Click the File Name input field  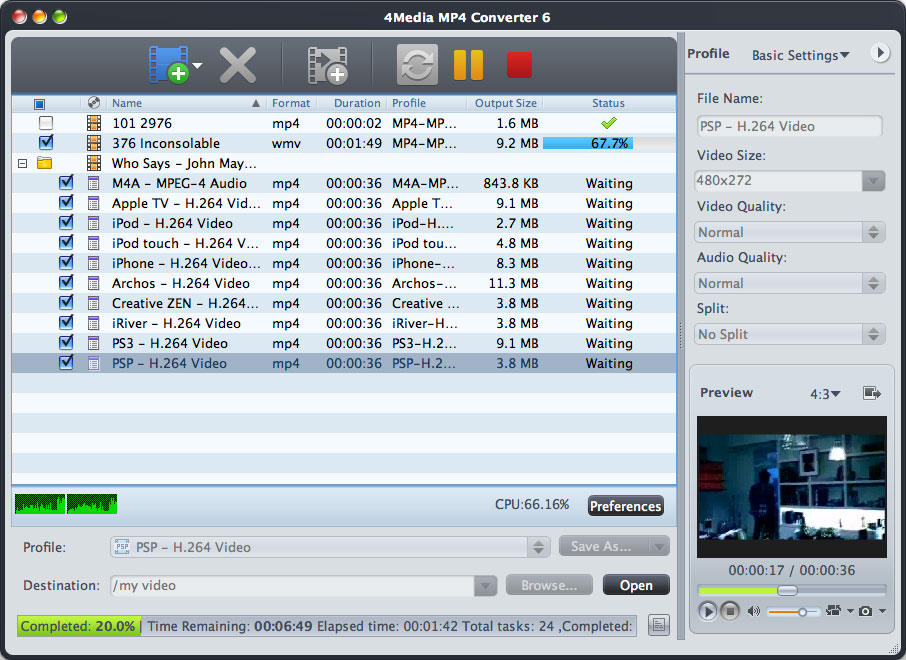tap(791, 126)
